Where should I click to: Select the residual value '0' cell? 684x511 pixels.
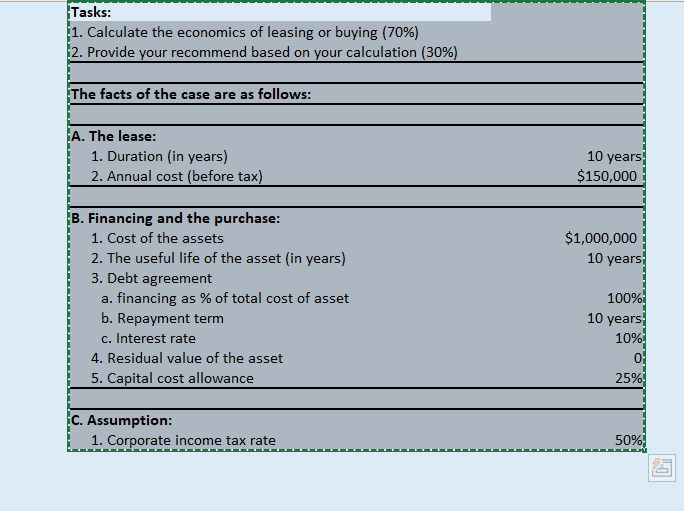point(637,358)
